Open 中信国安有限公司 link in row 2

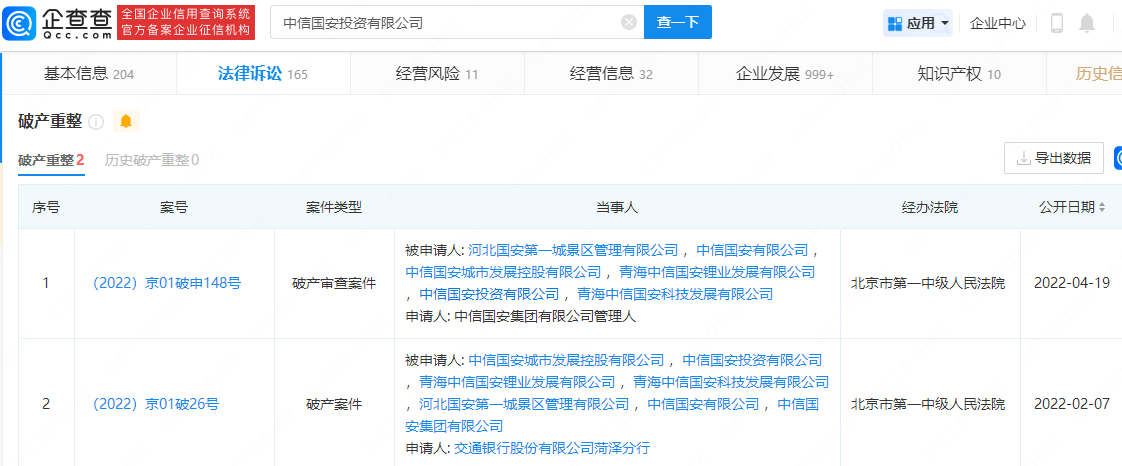(703, 404)
